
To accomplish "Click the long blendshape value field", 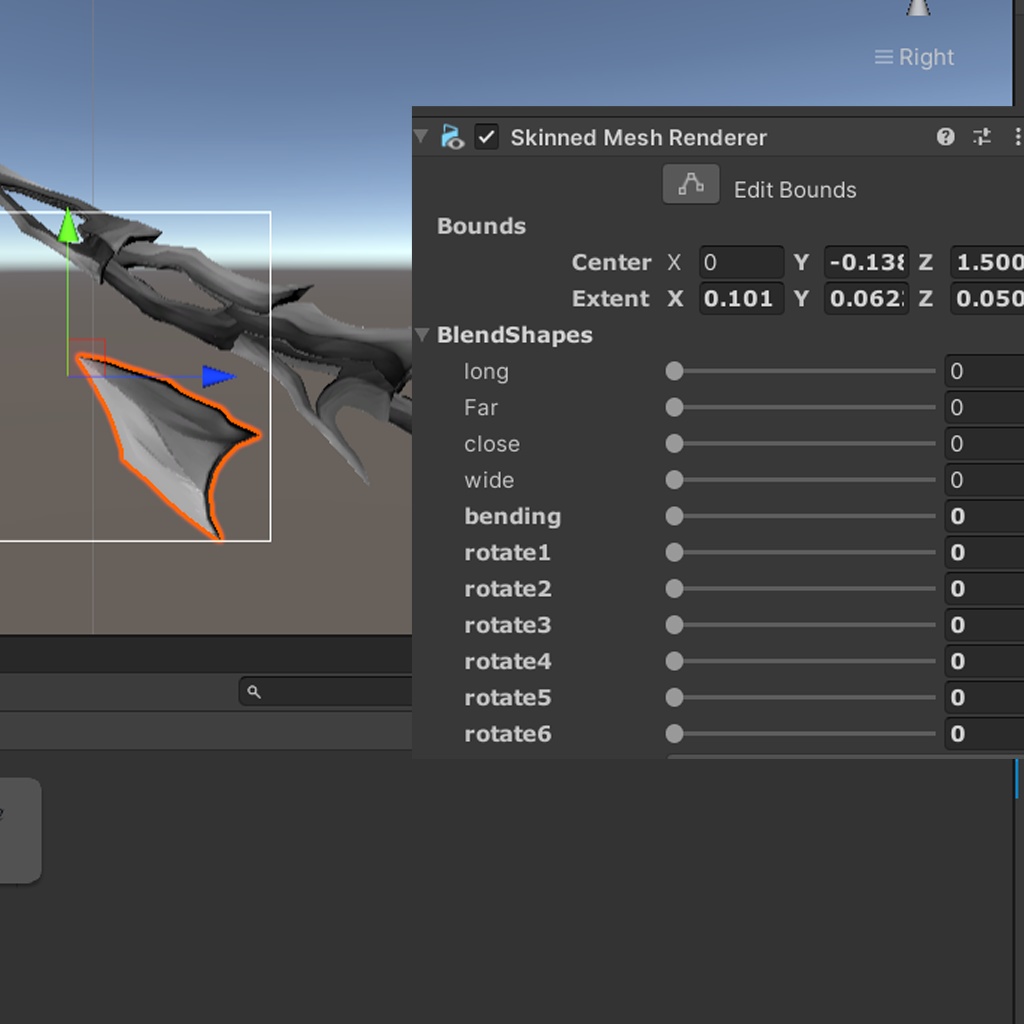I will [984, 371].
